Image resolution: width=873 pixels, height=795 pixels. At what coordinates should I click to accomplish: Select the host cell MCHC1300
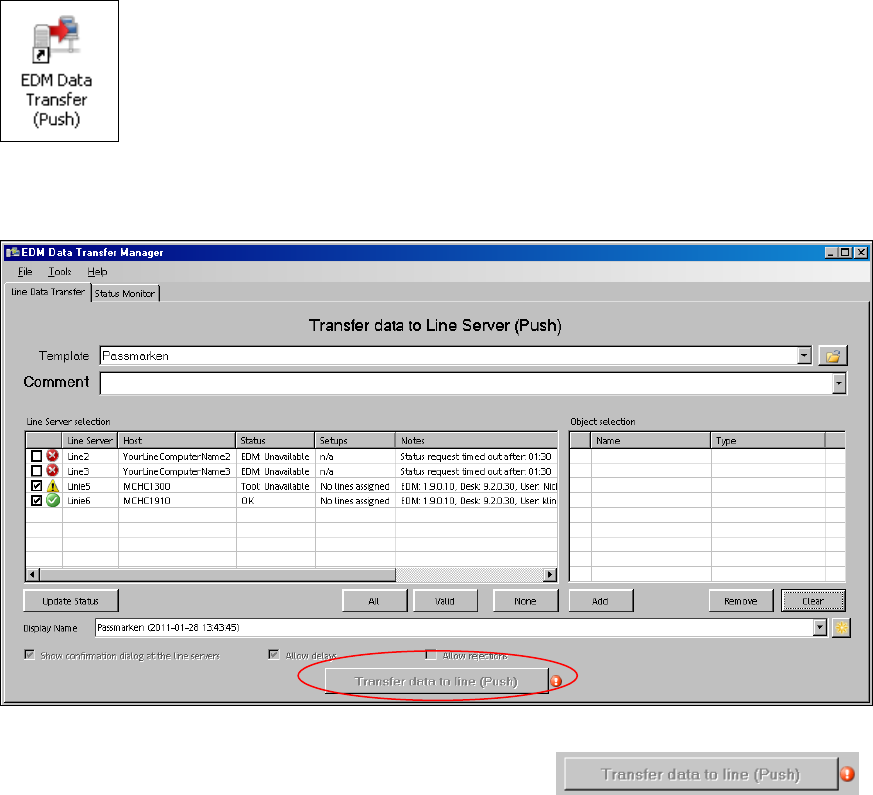[177, 486]
